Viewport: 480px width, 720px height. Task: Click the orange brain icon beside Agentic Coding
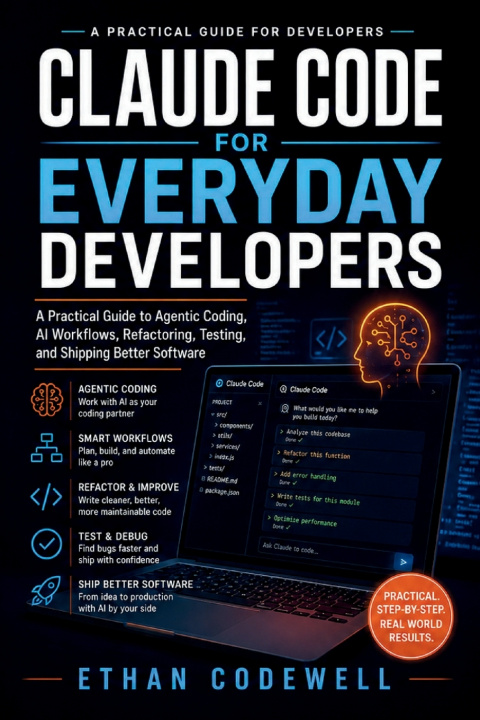point(46,400)
